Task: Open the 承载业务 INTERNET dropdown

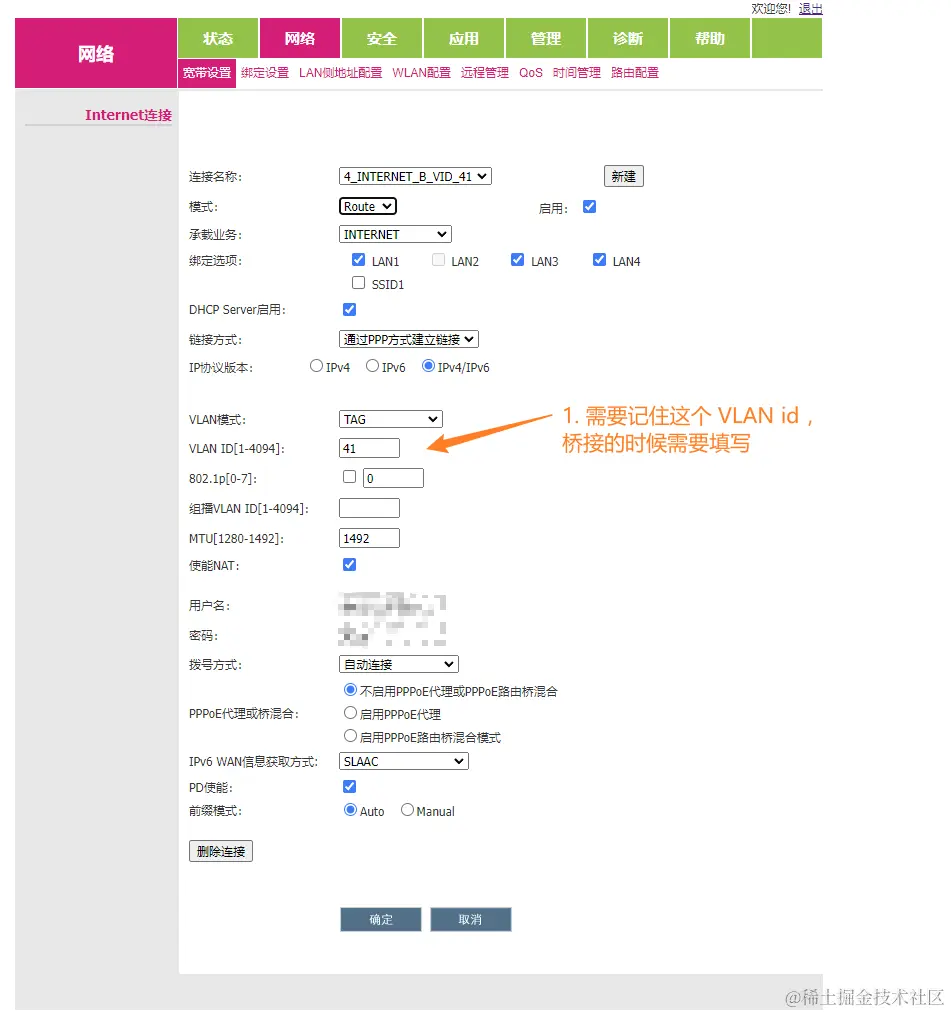Action: 395,234
